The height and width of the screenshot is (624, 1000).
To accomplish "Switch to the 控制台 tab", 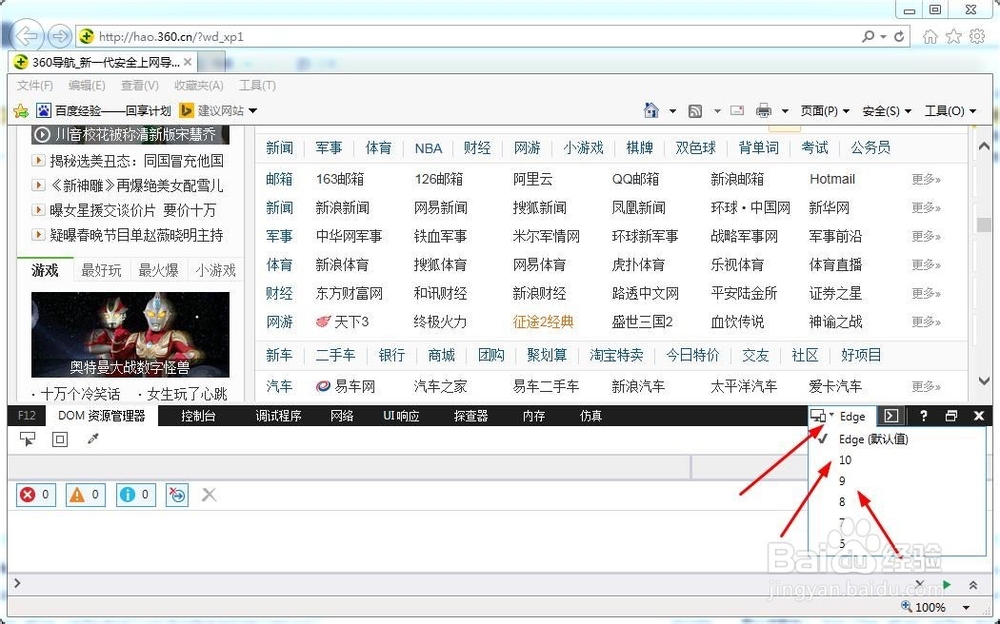I will tap(198, 416).
